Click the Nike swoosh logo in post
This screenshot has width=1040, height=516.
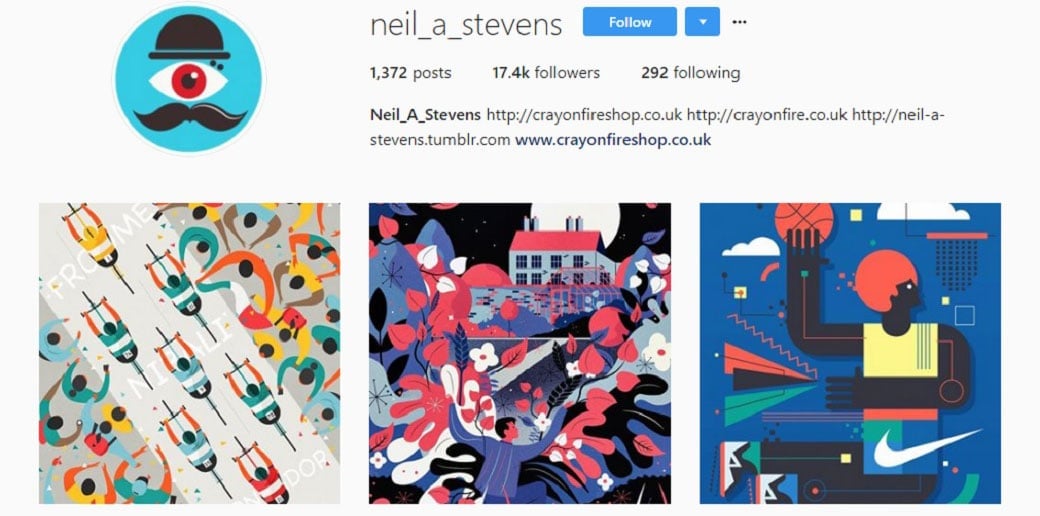926,448
